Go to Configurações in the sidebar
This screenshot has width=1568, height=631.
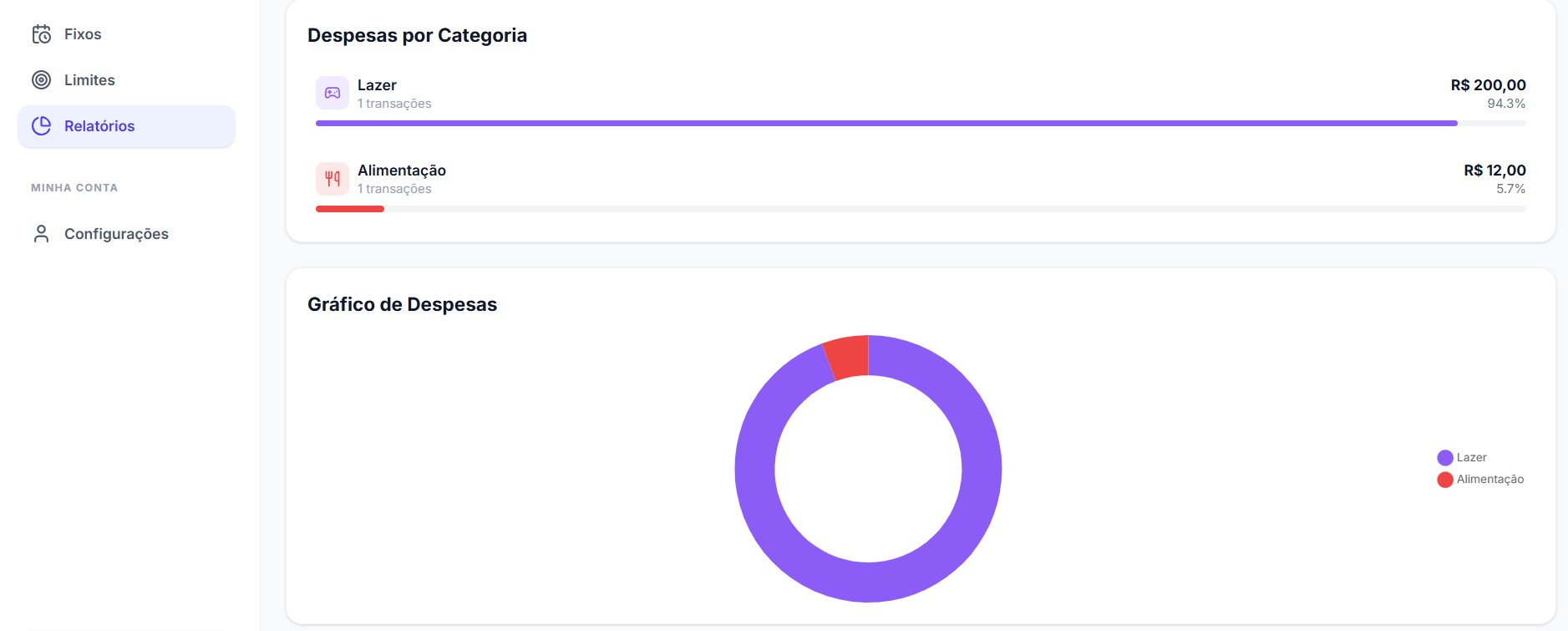[126, 234]
